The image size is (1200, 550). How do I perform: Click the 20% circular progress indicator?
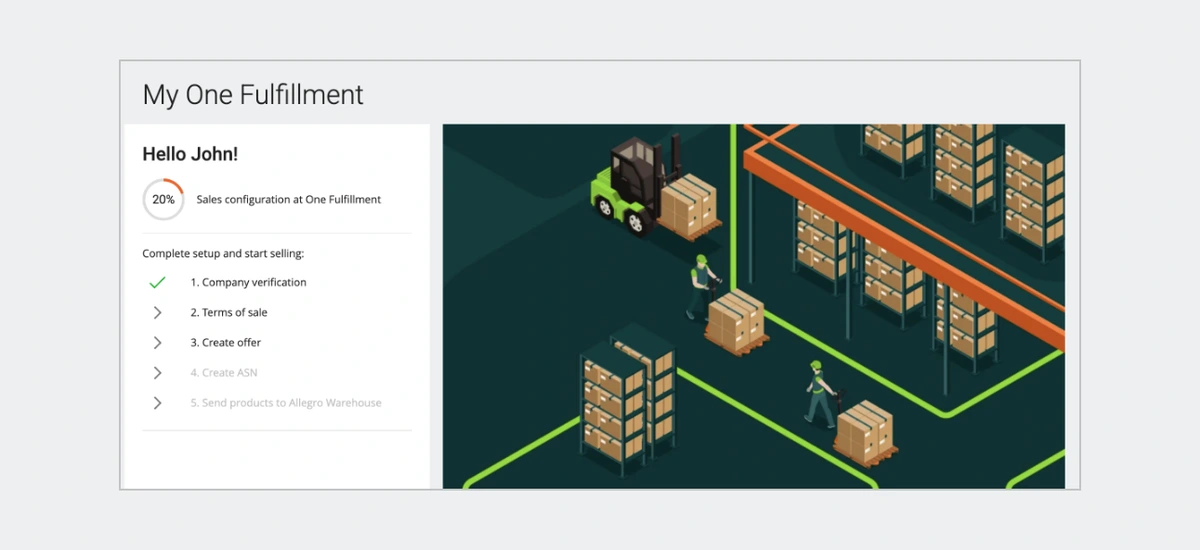(x=163, y=199)
